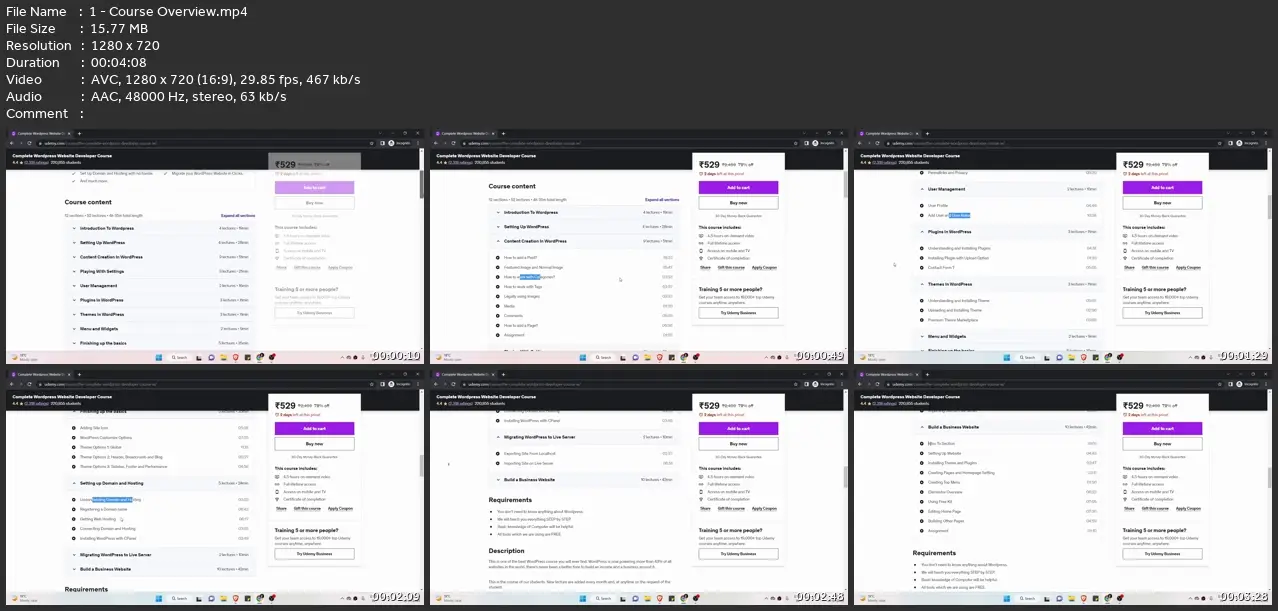The width and height of the screenshot is (1278, 611).
Task: Click 'Share' in the 00:02:48 frame
Action: click(x=705, y=508)
